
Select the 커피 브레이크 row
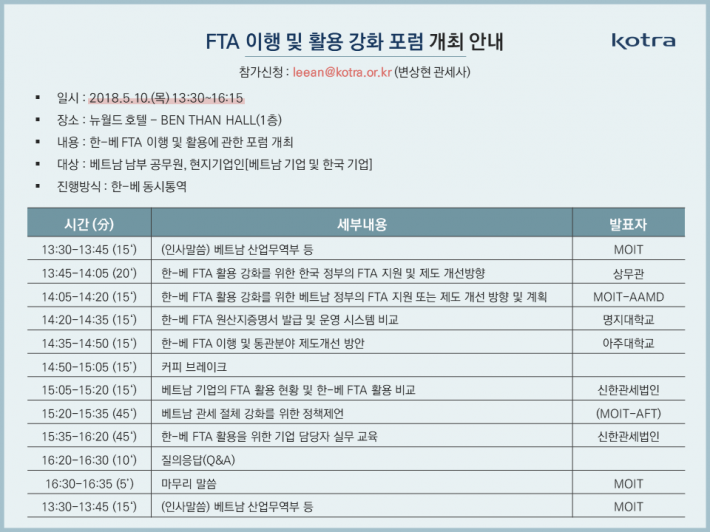coord(356,366)
